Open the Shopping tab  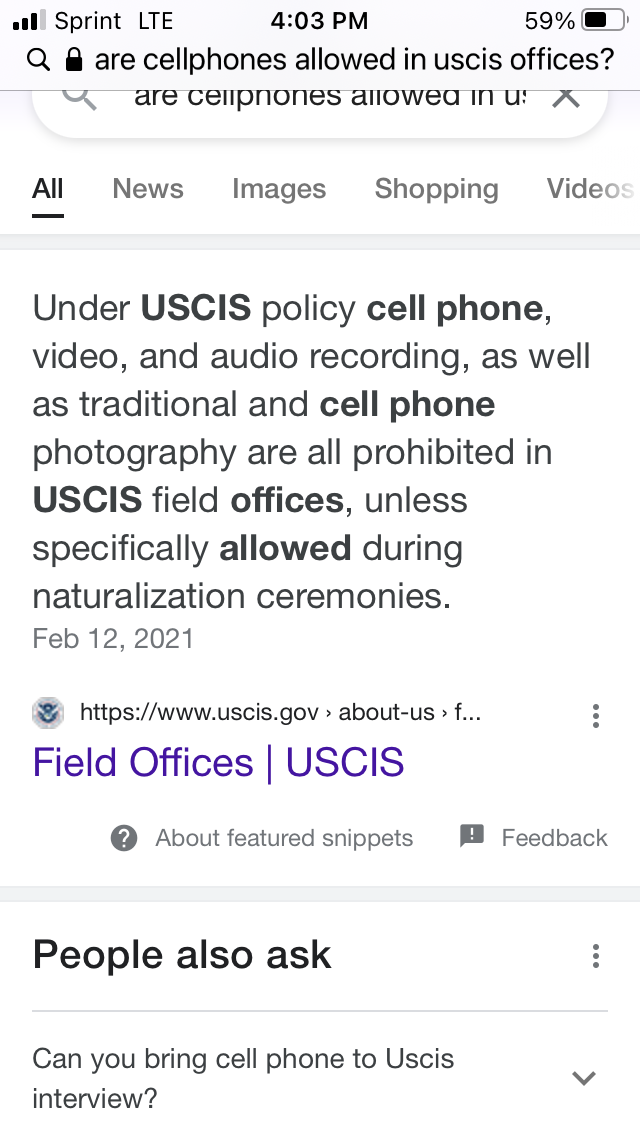[x=436, y=189]
